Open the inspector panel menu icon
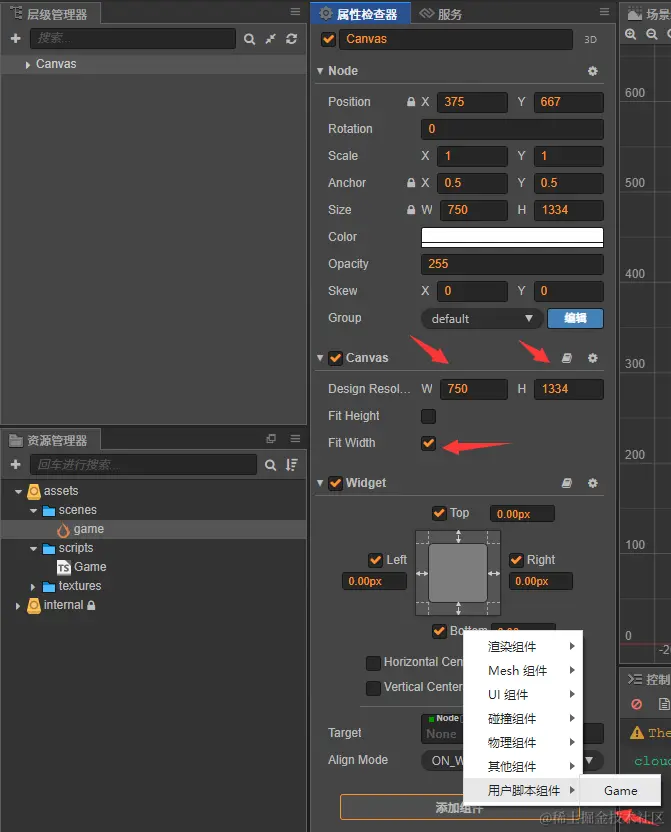The image size is (671, 832). (604, 12)
